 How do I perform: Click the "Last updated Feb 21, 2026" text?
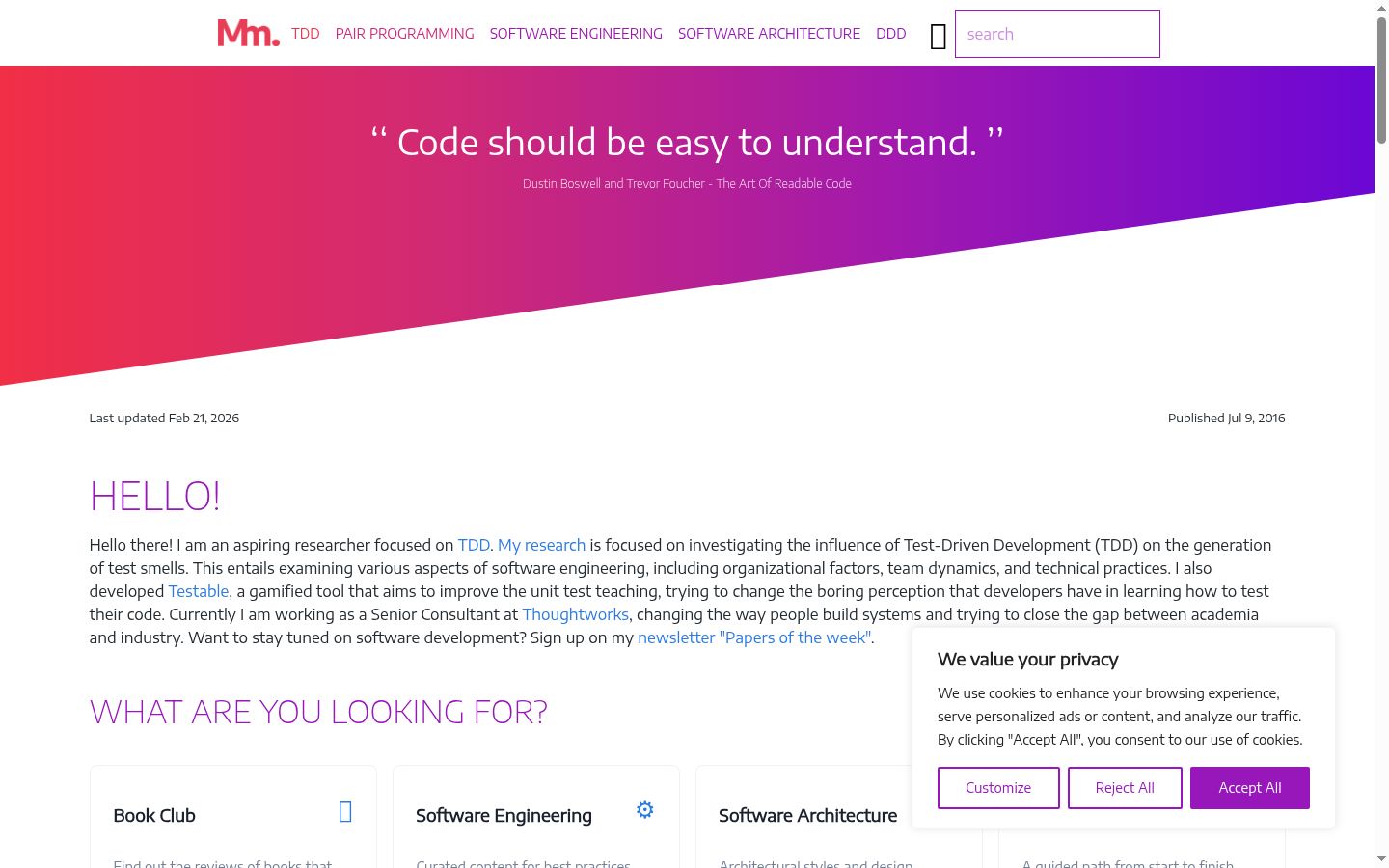pyautogui.click(x=164, y=418)
